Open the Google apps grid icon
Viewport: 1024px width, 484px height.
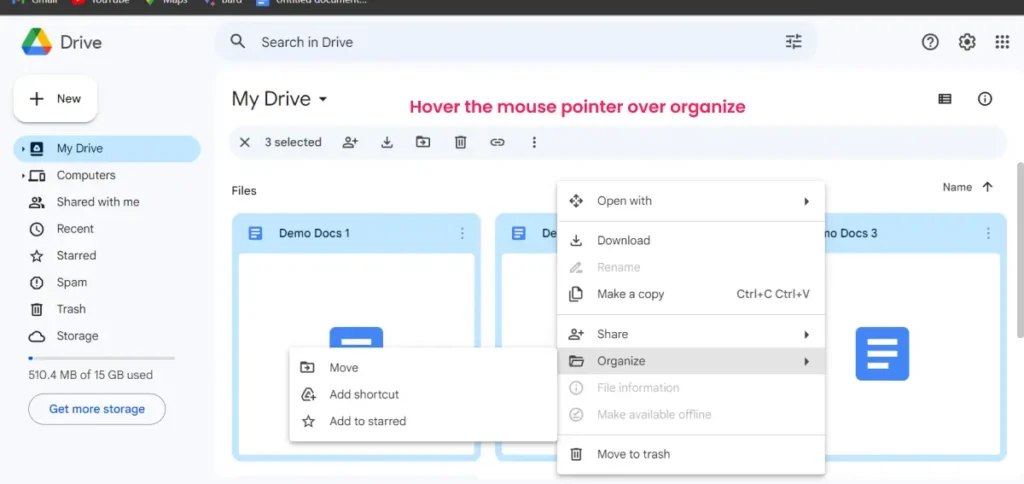coord(1002,42)
